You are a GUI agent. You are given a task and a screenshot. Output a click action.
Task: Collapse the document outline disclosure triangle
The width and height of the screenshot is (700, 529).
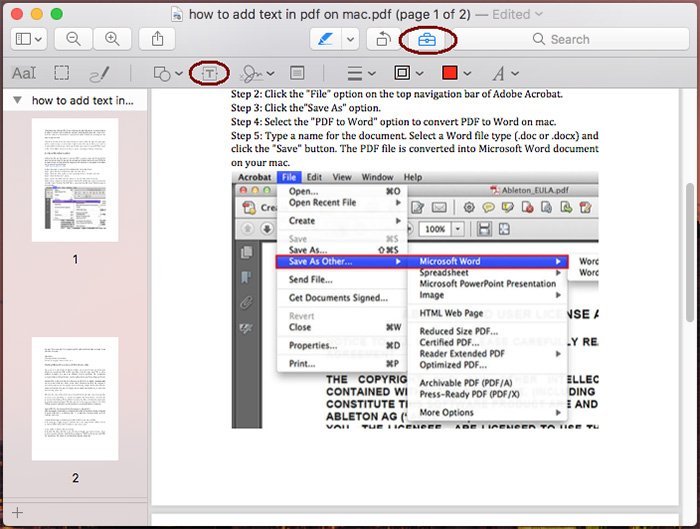coord(17,100)
